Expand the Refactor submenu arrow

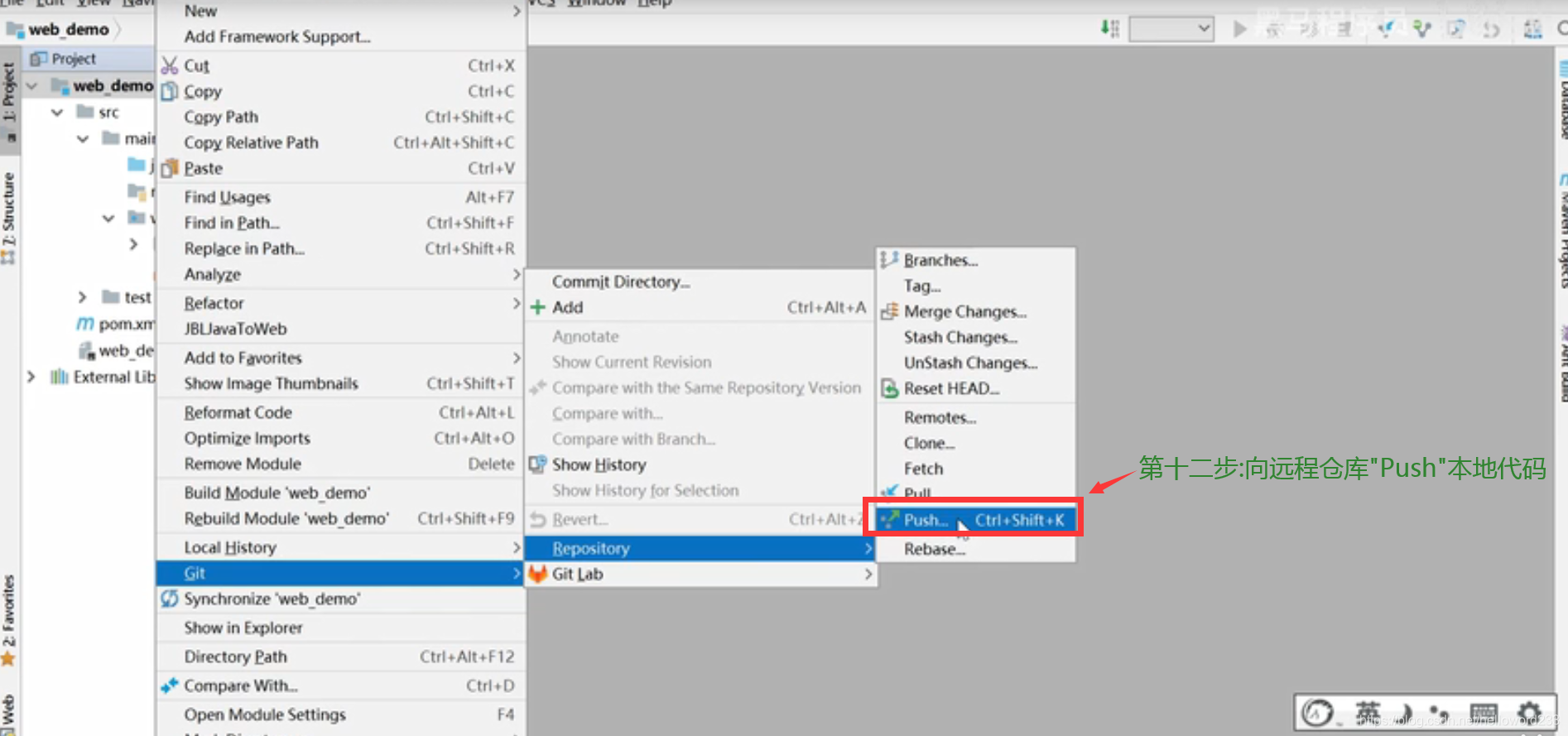(516, 303)
